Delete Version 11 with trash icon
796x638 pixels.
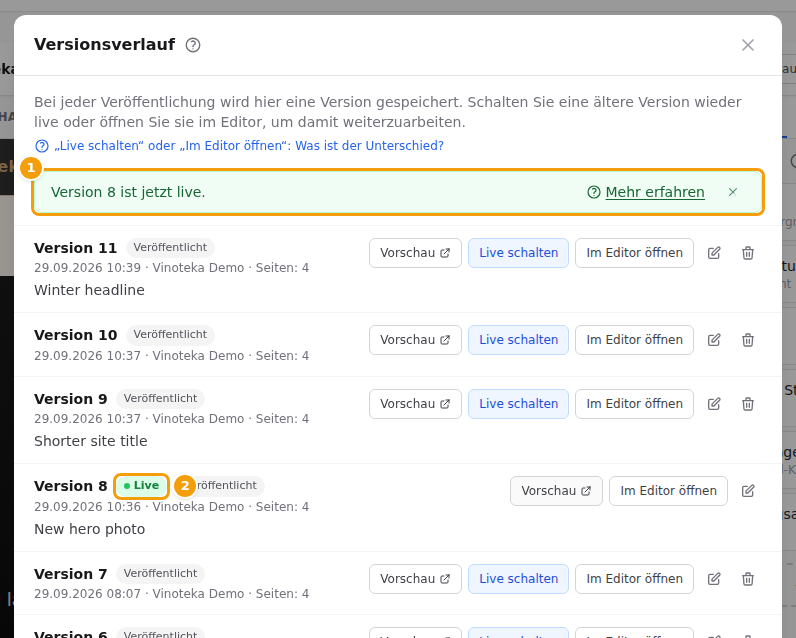pyautogui.click(x=747, y=253)
